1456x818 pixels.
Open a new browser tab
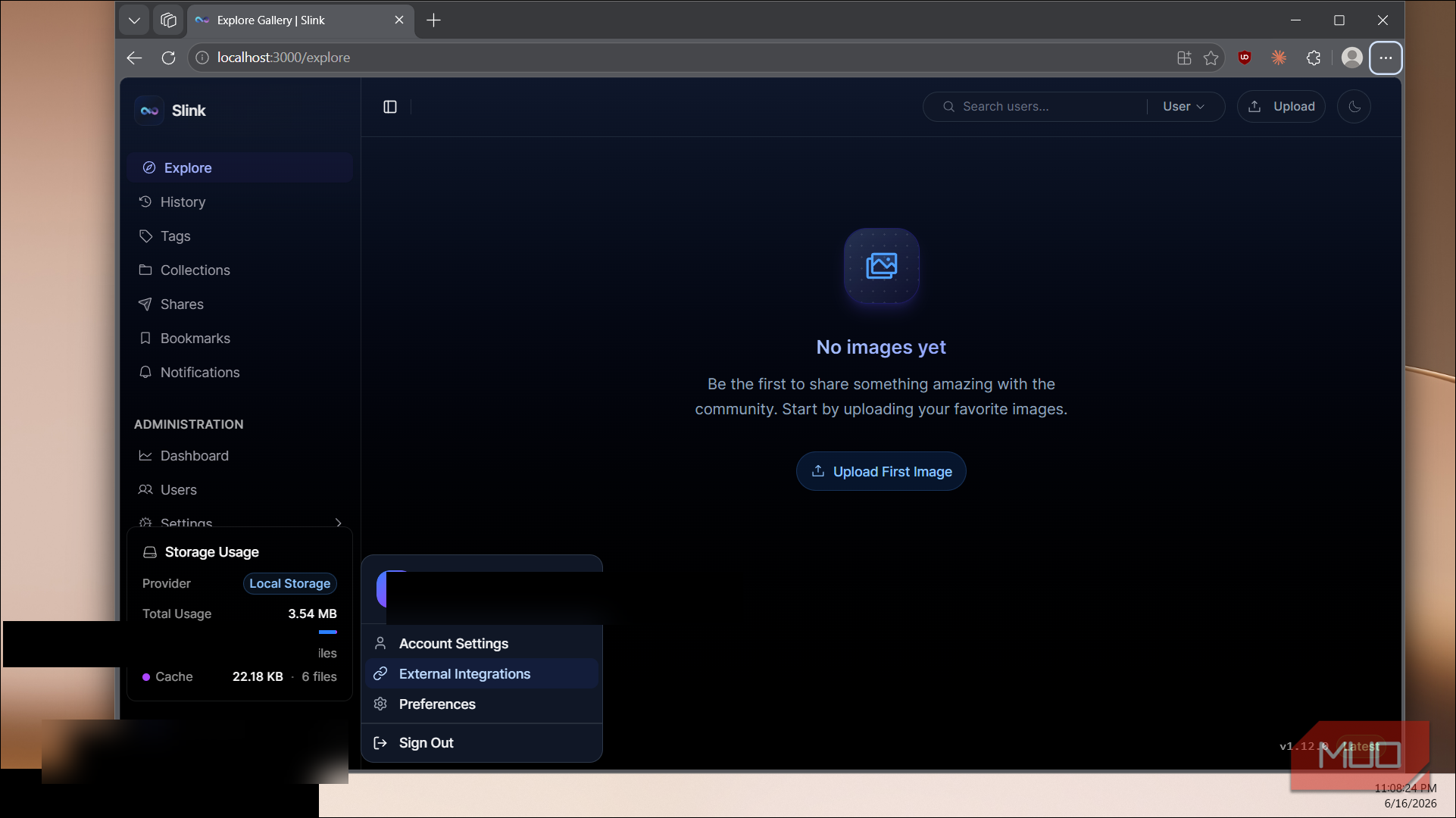[433, 20]
